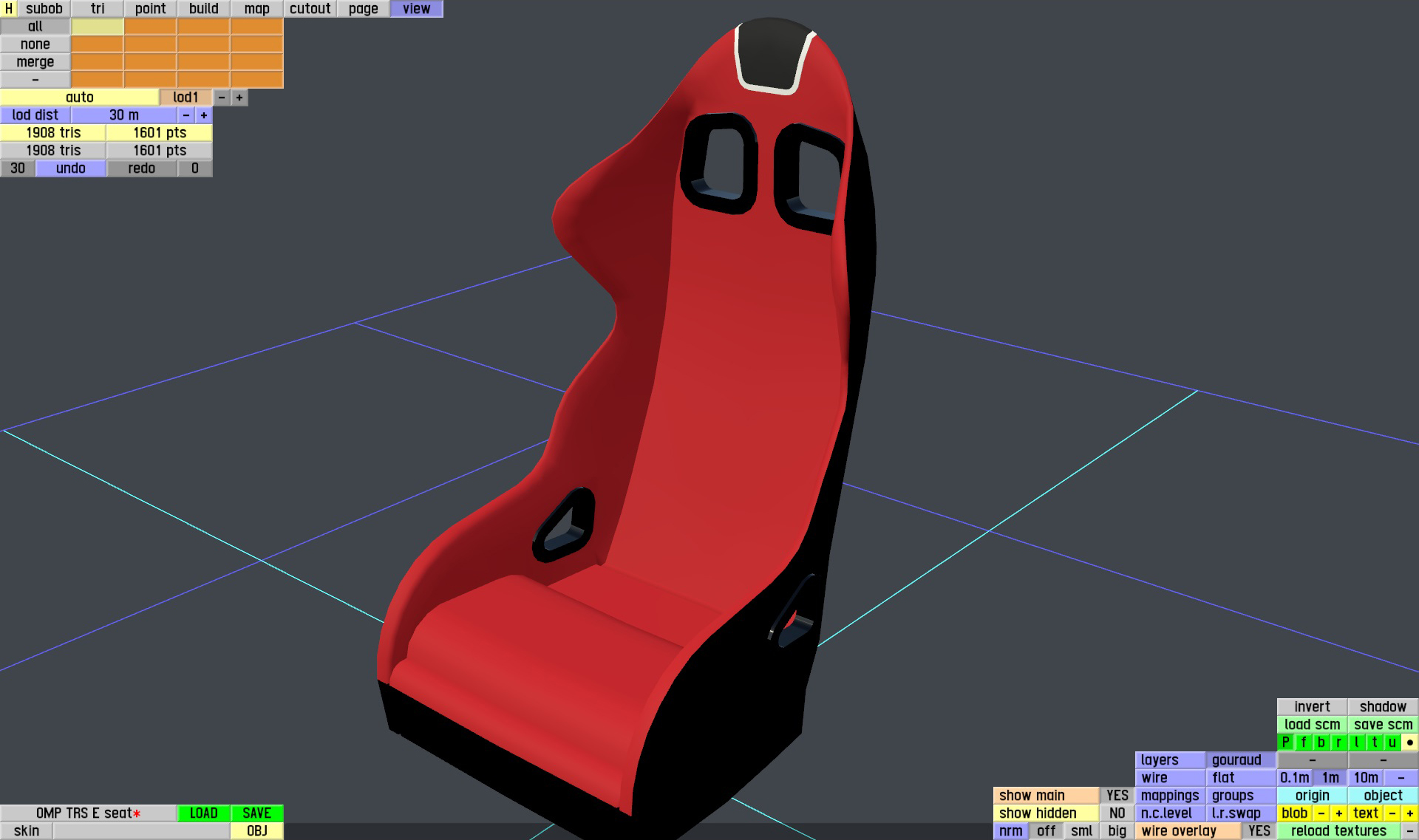1419x840 pixels.
Task: Click reload textures button
Action: pyautogui.click(x=1338, y=831)
